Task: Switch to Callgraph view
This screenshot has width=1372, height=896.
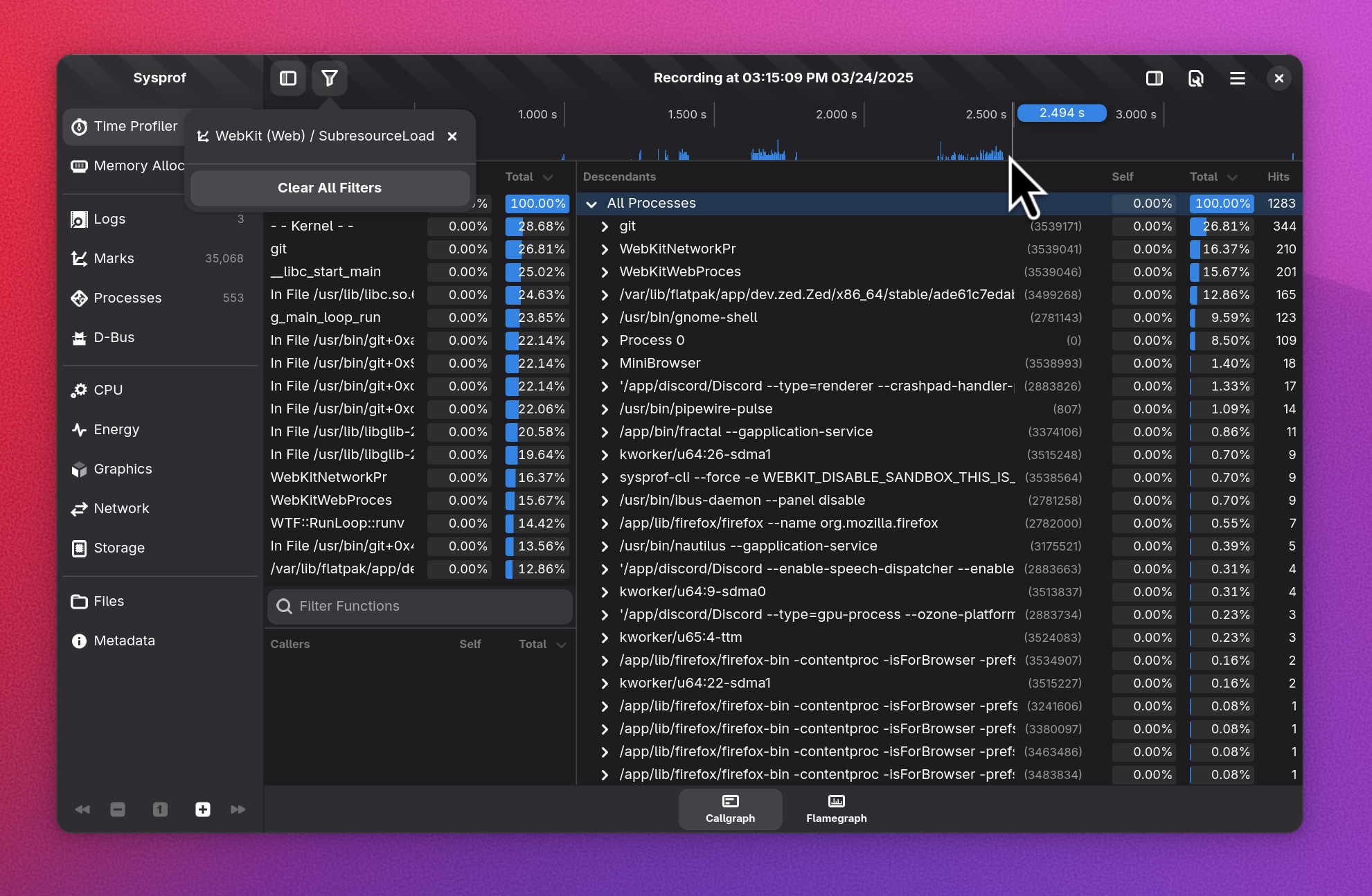Action: click(730, 809)
